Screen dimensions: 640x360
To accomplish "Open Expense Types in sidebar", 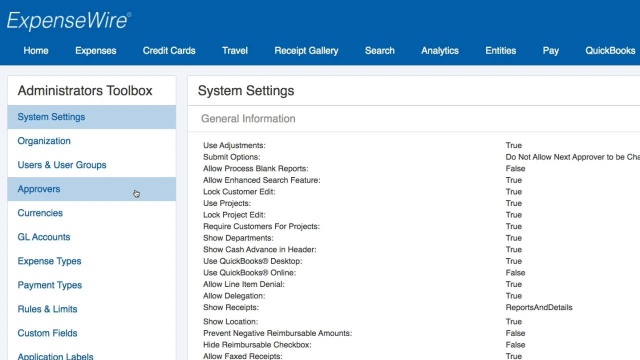I will pyautogui.click(x=92, y=261).
